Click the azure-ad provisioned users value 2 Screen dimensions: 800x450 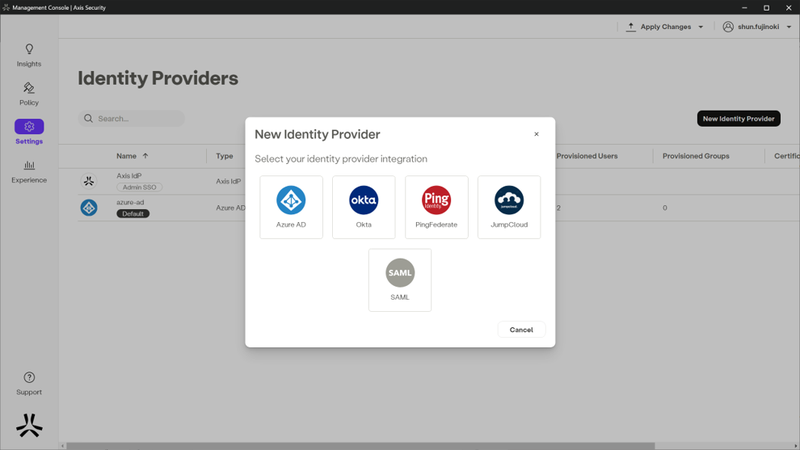click(x=559, y=208)
